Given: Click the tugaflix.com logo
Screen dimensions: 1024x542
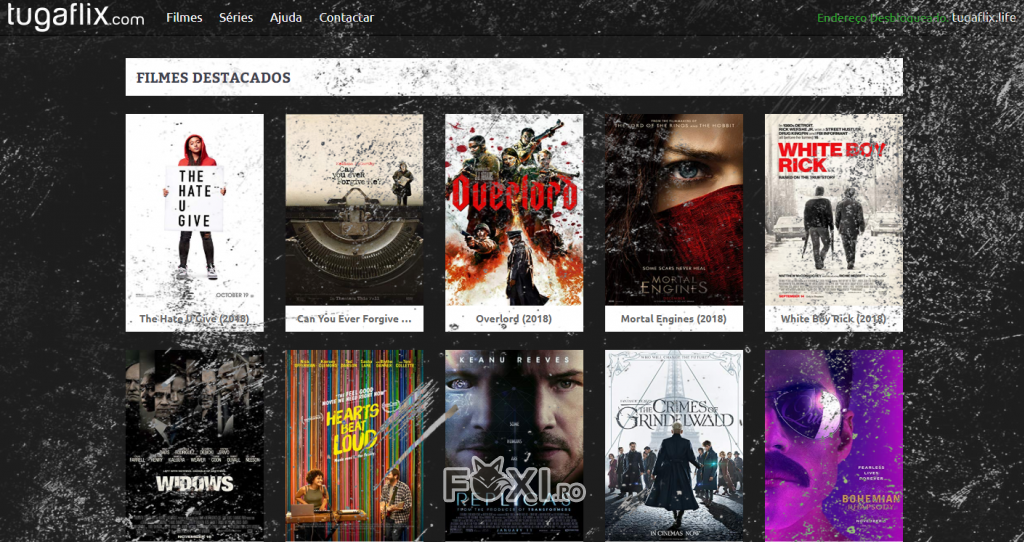Looking at the screenshot, I should point(75,17).
